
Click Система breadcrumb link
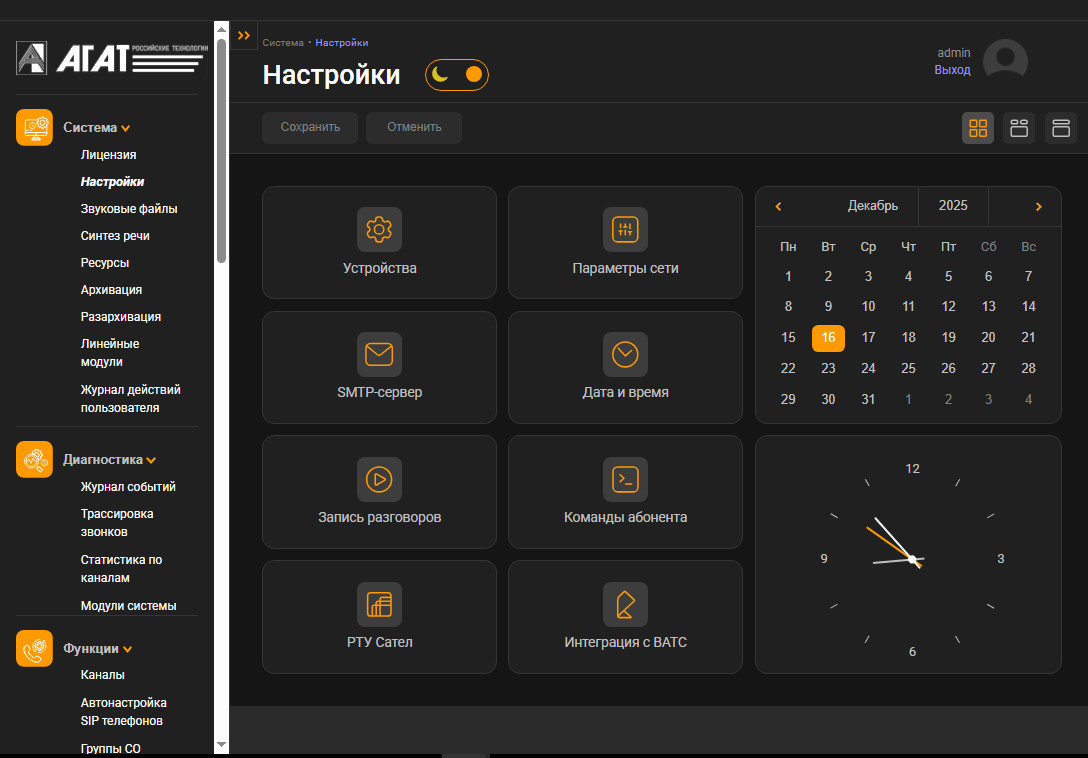pyautogui.click(x=283, y=43)
